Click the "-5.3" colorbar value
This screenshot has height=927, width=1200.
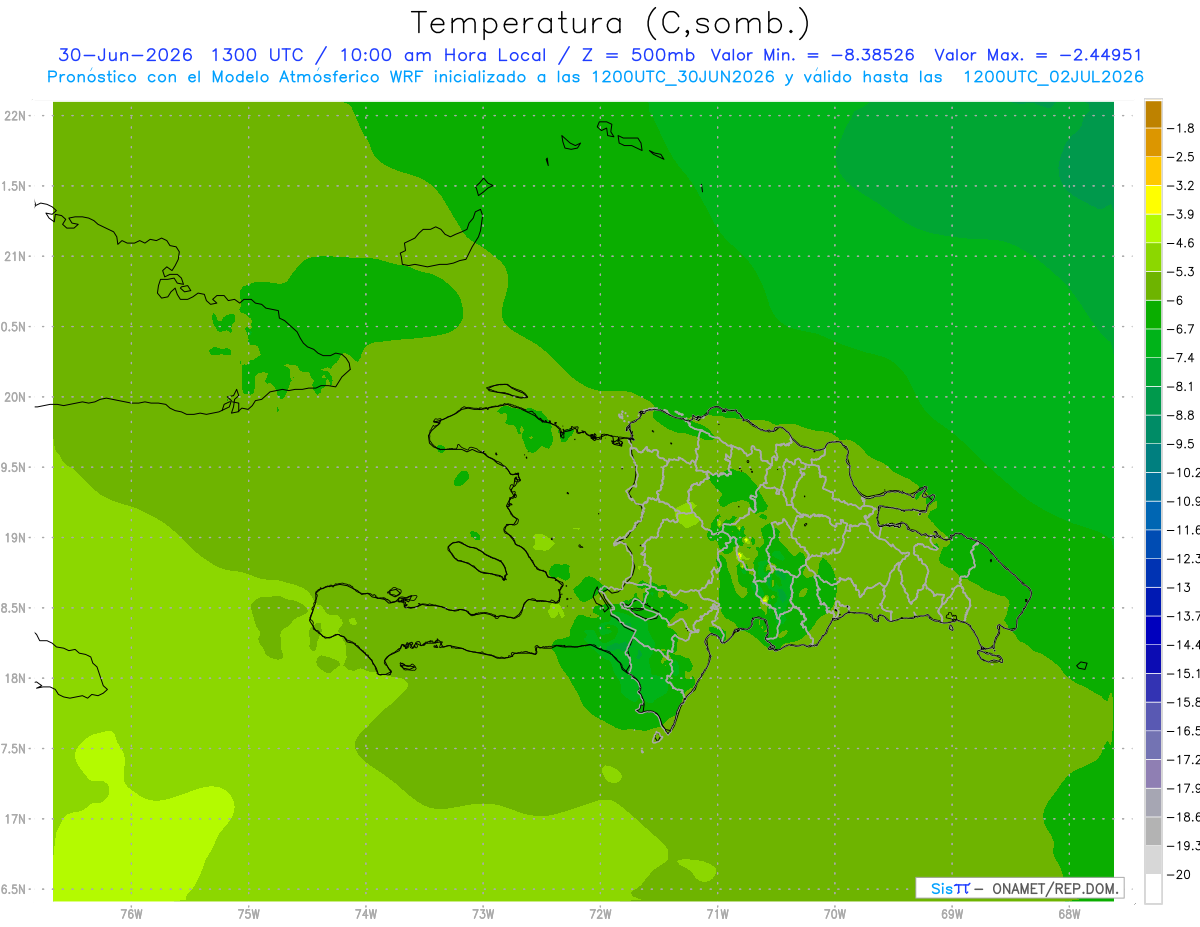coord(1181,271)
